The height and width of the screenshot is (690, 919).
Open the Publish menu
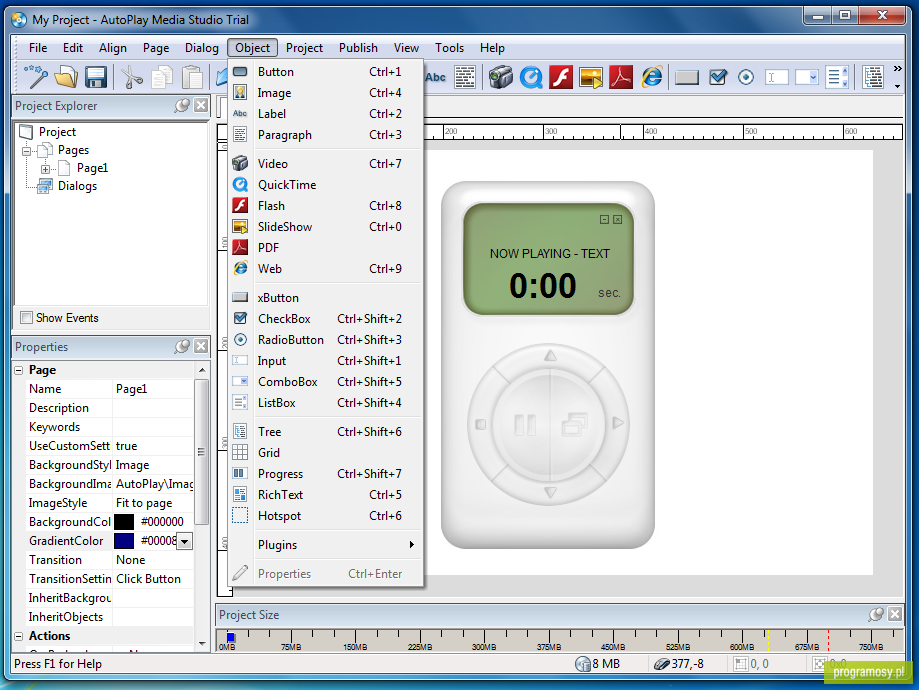(x=358, y=48)
